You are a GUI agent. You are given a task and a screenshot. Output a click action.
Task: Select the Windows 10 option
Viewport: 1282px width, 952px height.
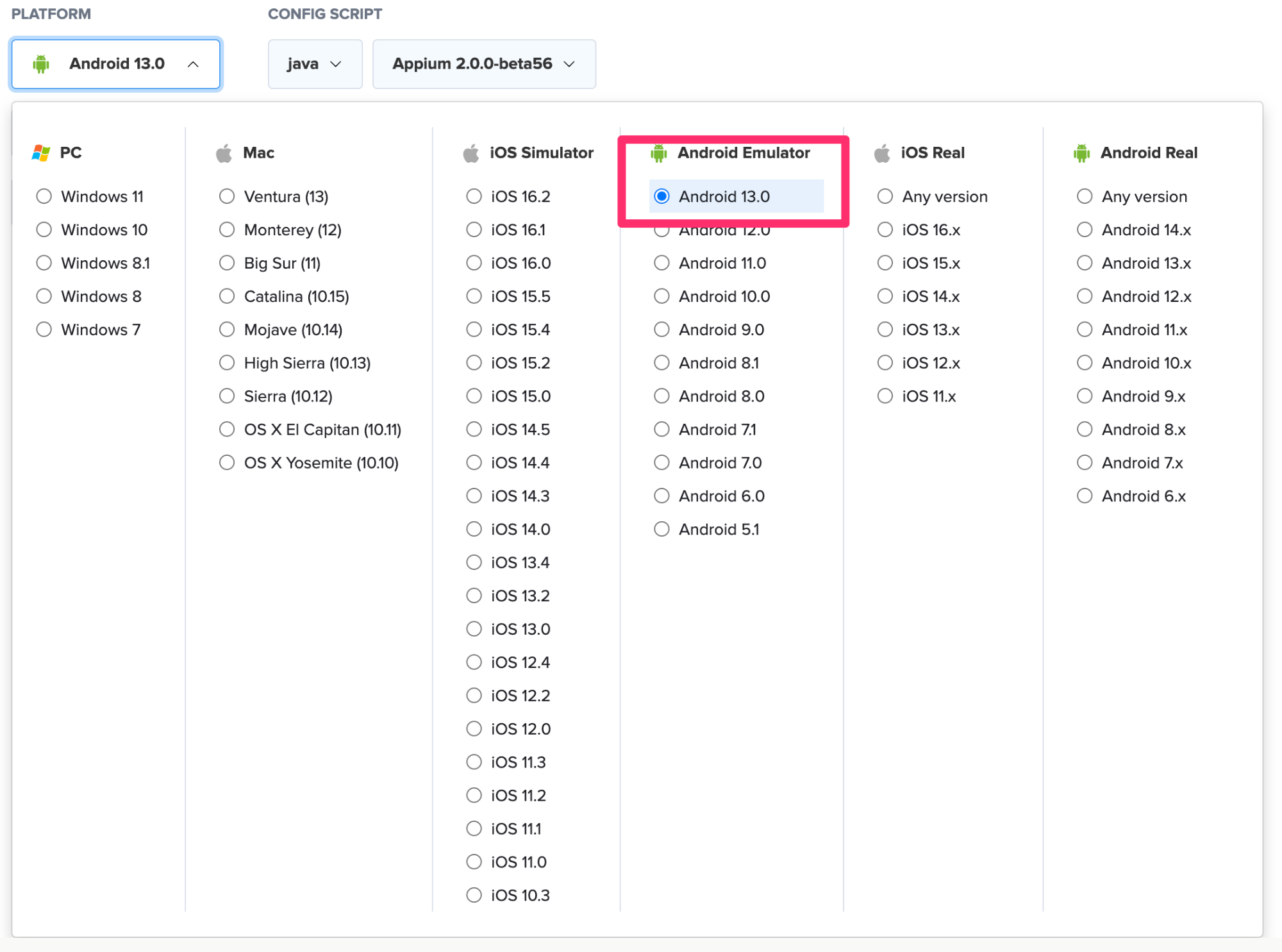92,230
